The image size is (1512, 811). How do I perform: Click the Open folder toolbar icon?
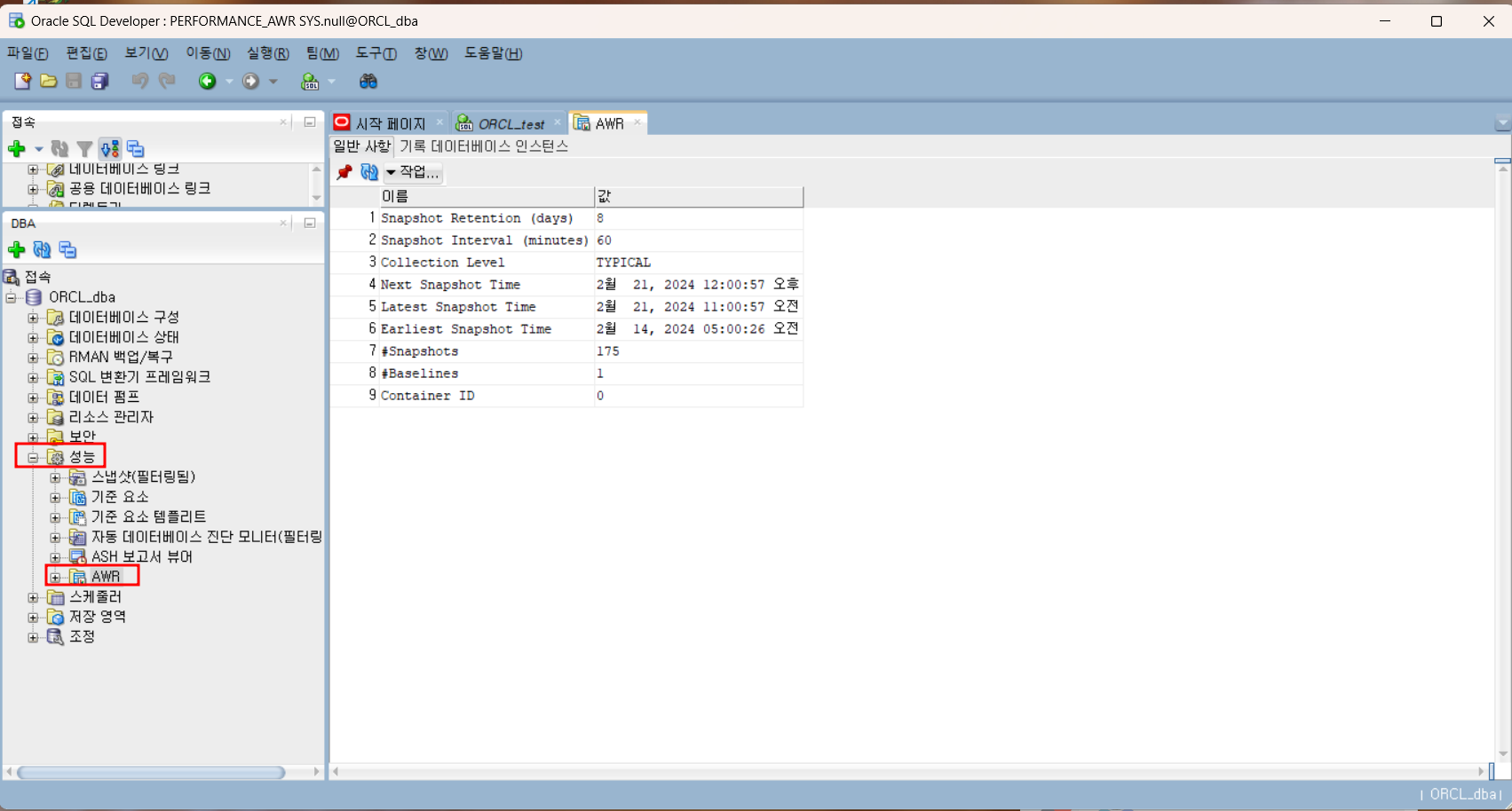49,81
